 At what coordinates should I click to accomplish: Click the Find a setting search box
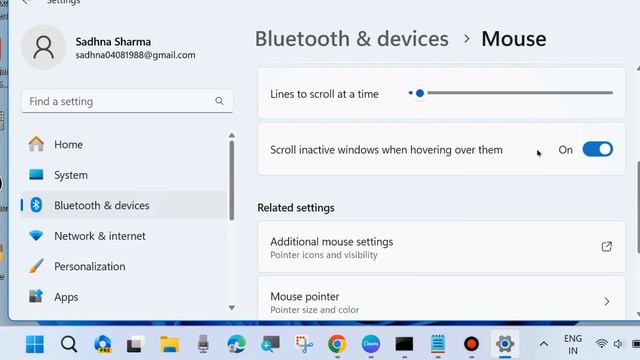pos(127,101)
